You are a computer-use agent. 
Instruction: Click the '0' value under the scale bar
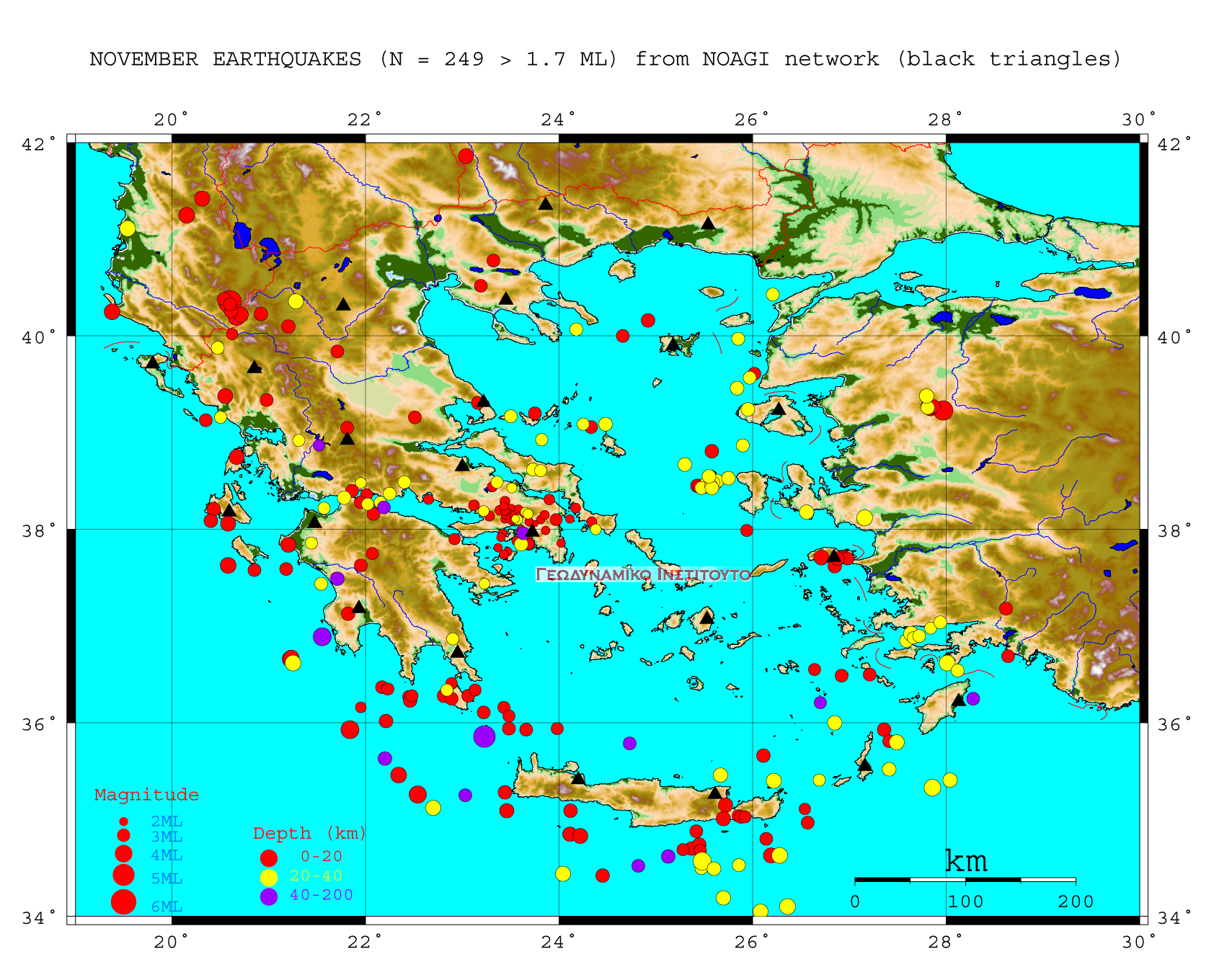coord(855,901)
